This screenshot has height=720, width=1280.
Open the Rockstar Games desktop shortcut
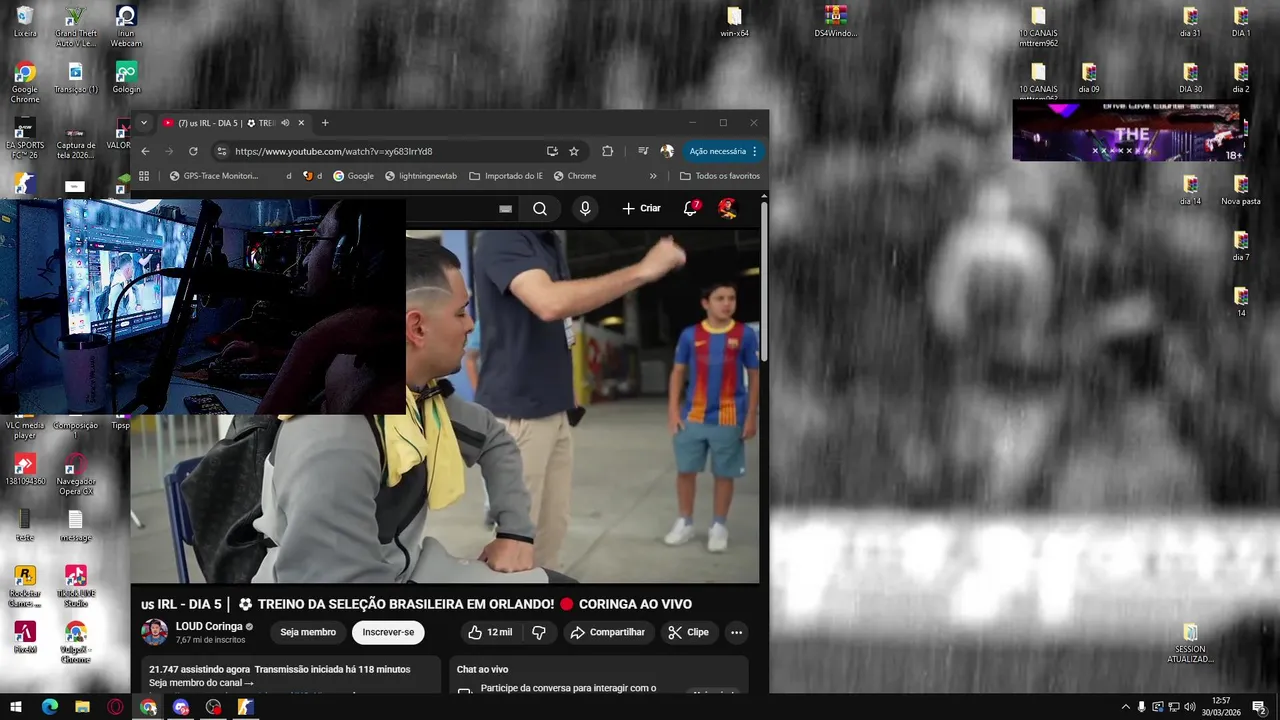pyautogui.click(x=25, y=587)
